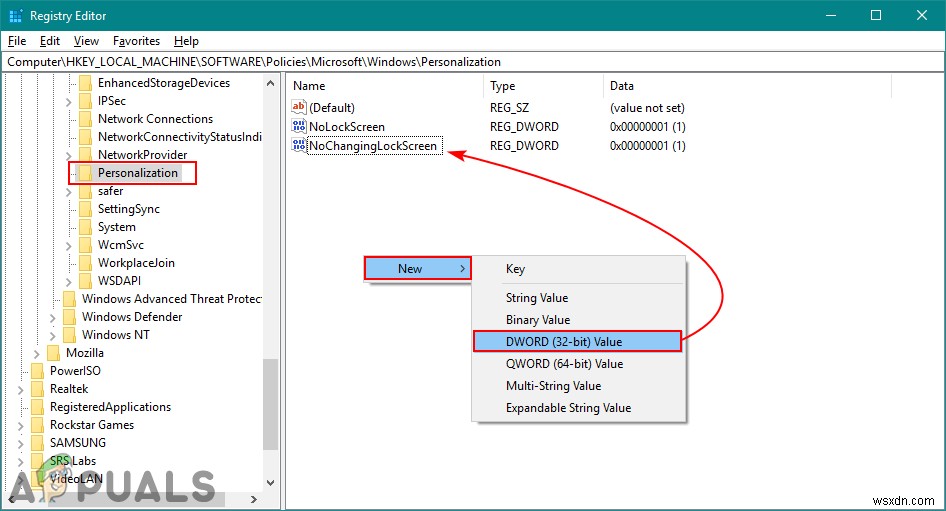Click the Network Connections folder icon
The width and height of the screenshot is (946, 511).
(86, 119)
